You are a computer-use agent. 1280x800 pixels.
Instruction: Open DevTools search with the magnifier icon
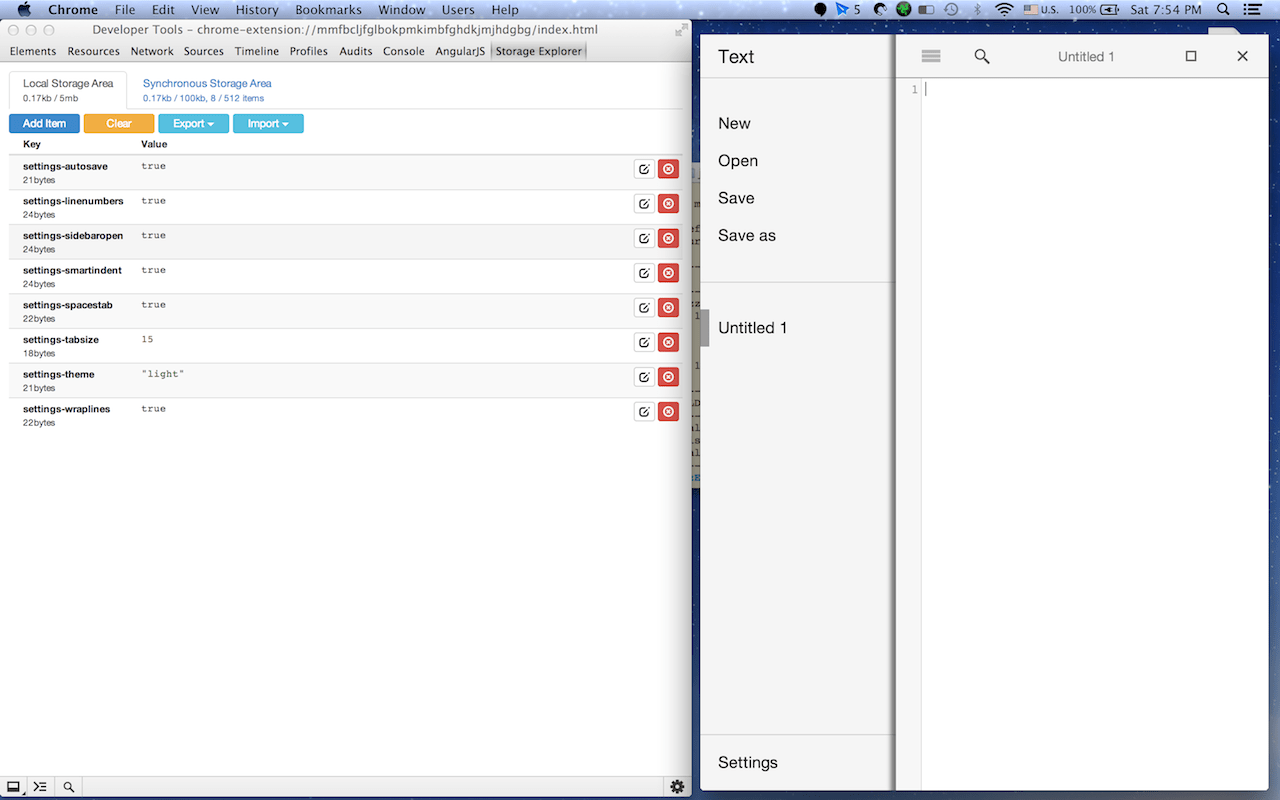click(68, 786)
